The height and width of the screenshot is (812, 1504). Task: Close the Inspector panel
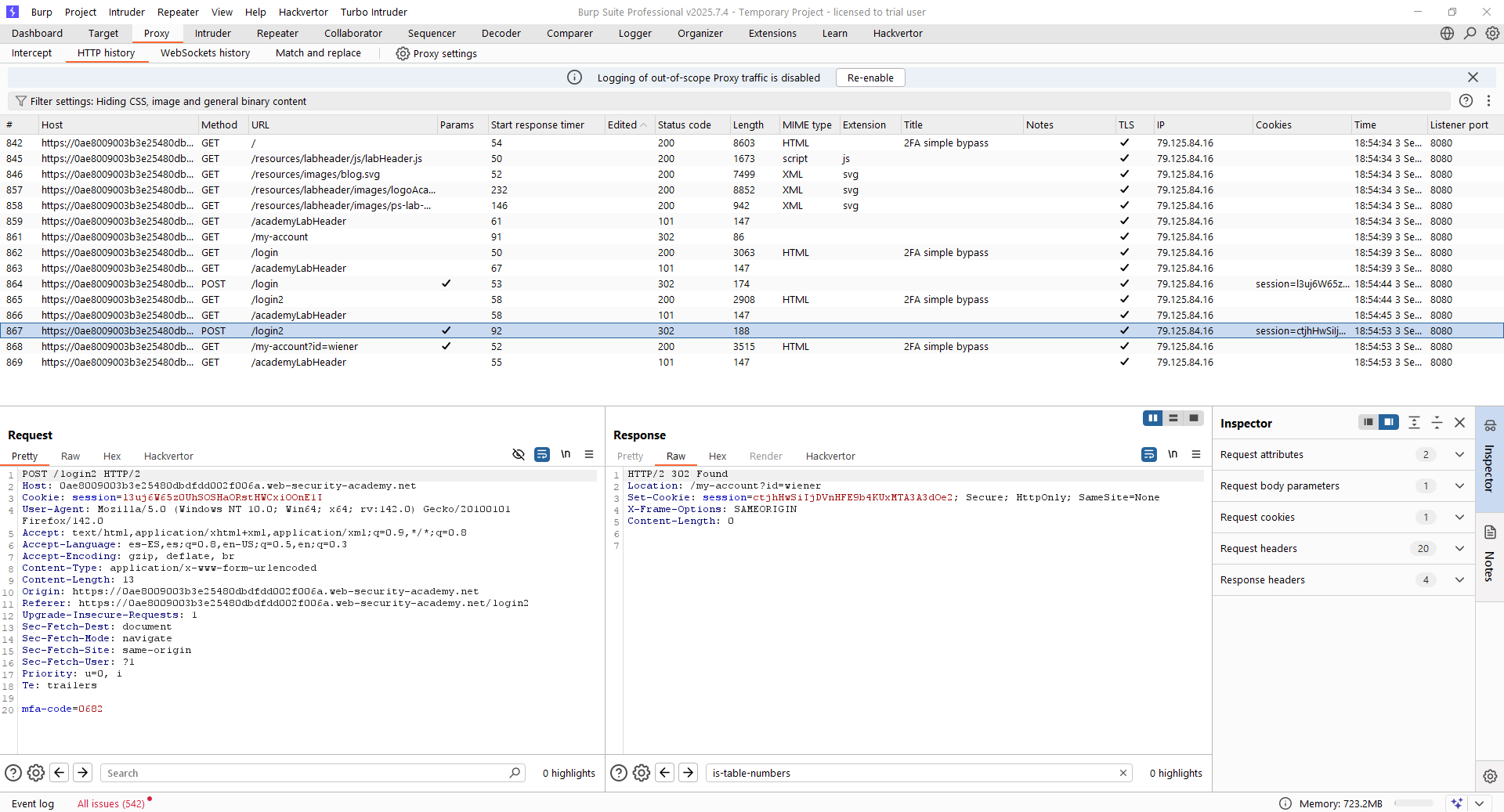[1459, 422]
